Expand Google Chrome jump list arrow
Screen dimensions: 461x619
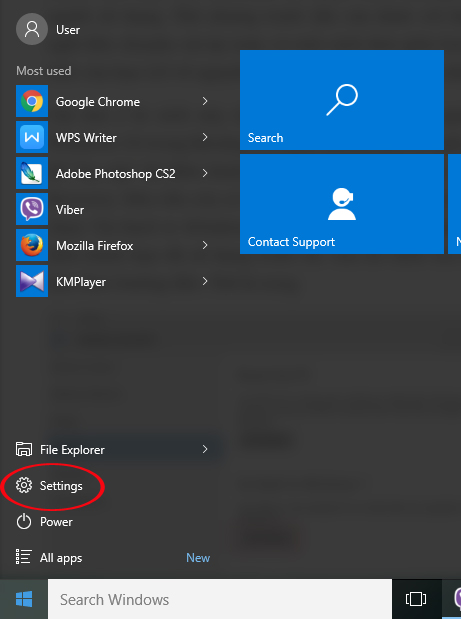(205, 101)
